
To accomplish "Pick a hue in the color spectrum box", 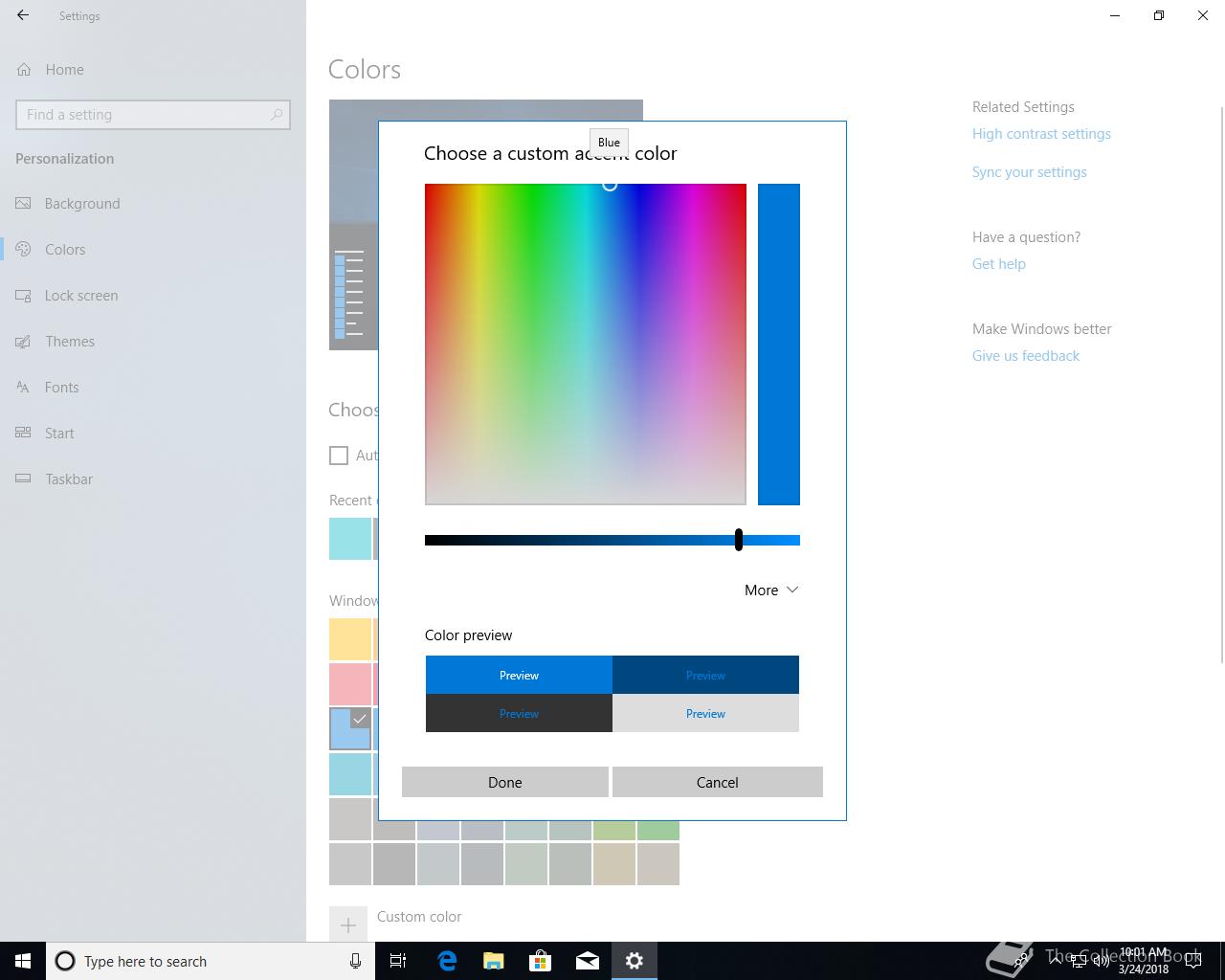I will coord(586,345).
